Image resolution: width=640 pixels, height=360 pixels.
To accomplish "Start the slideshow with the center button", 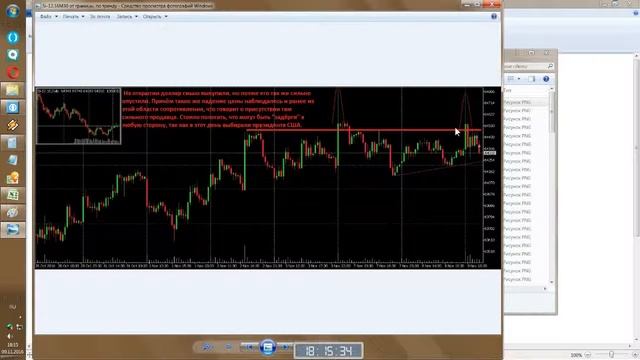I will (x=267, y=347).
